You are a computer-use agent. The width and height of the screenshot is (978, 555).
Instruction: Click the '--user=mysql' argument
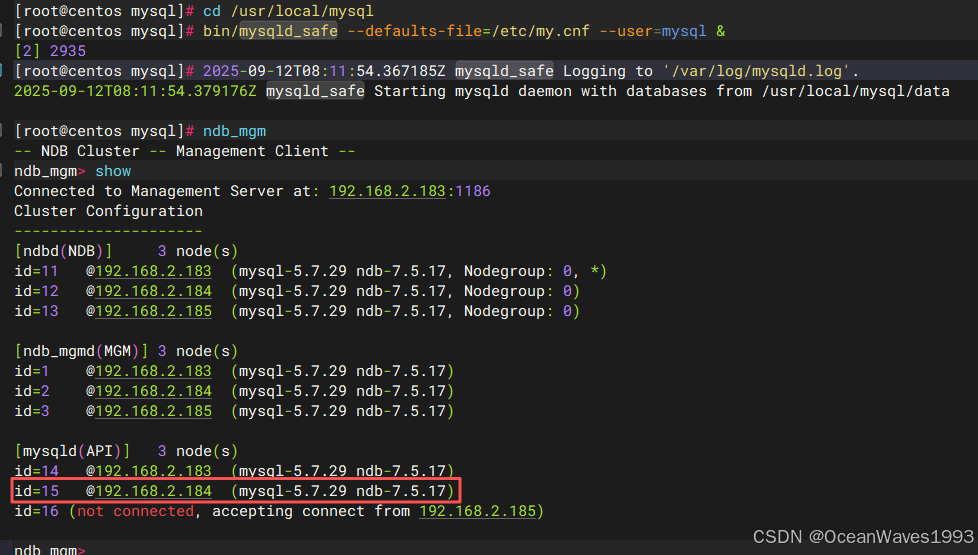coord(653,31)
